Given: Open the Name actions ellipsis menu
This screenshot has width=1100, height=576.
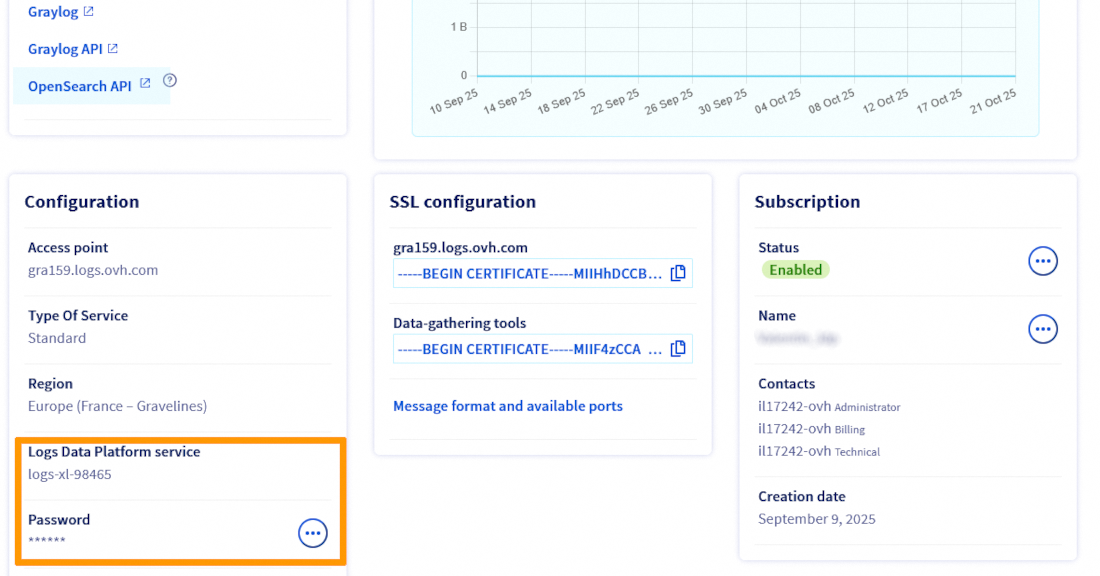Looking at the screenshot, I should click(x=1042, y=328).
